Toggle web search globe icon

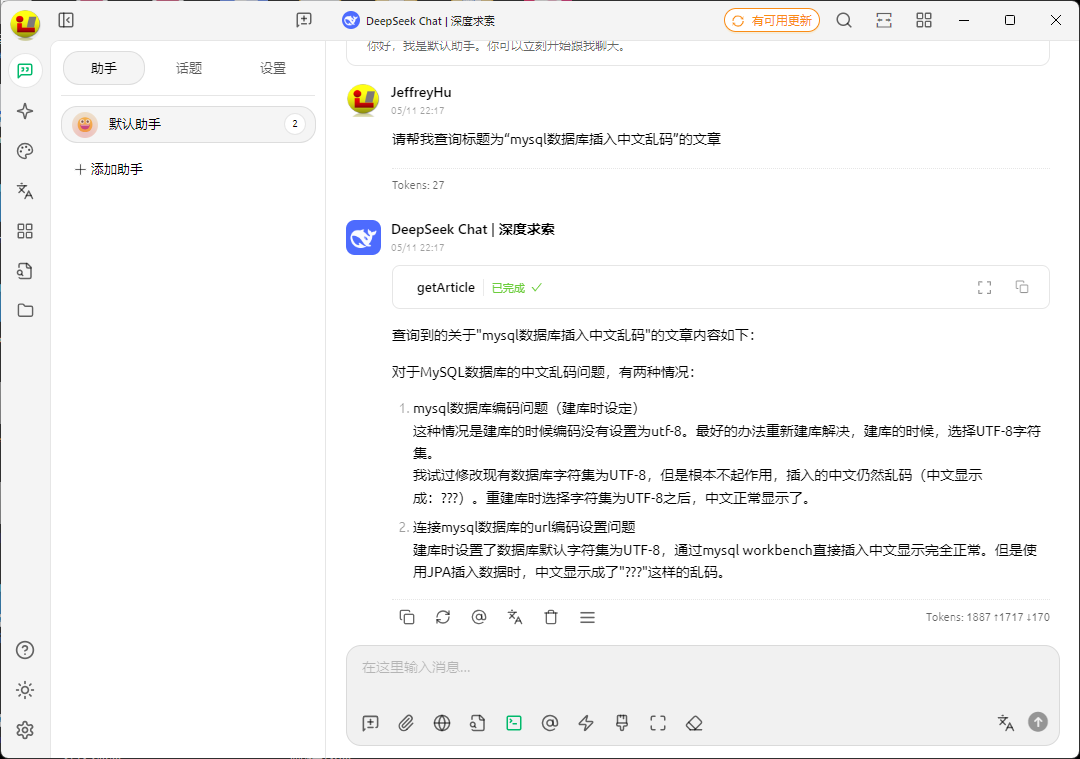[442, 722]
